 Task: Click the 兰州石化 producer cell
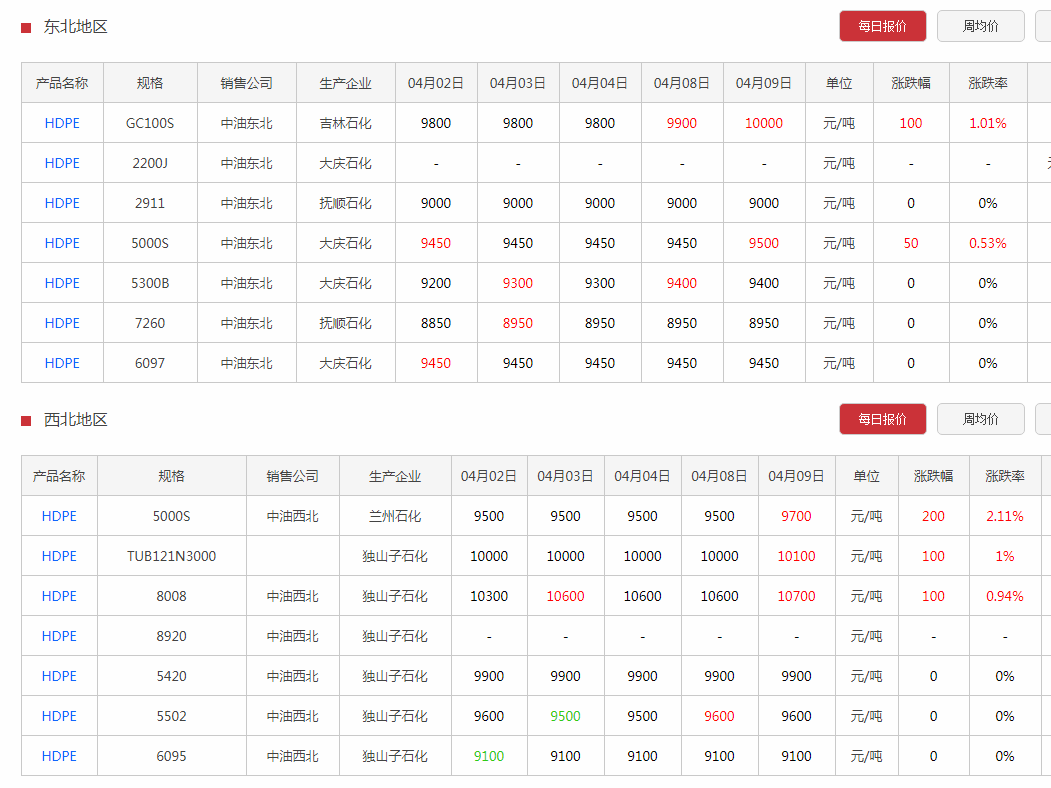click(x=395, y=517)
